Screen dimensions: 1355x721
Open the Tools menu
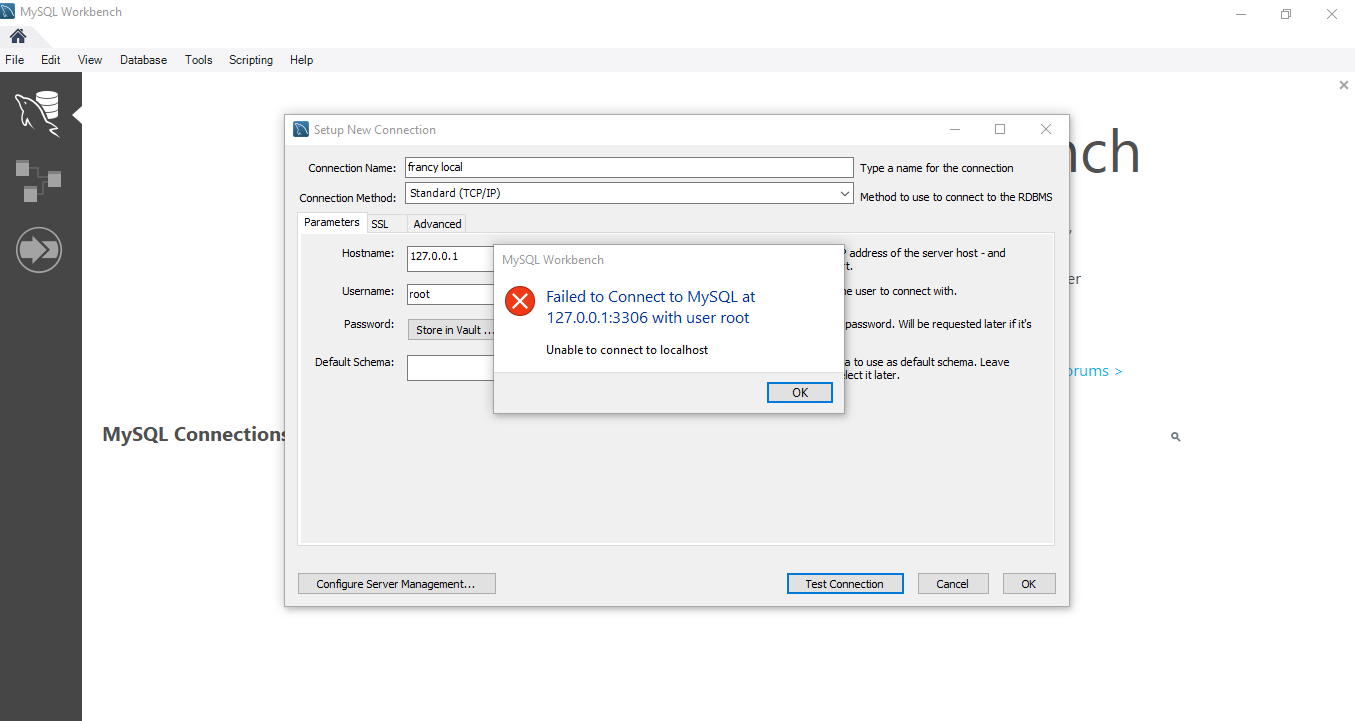click(x=199, y=60)
